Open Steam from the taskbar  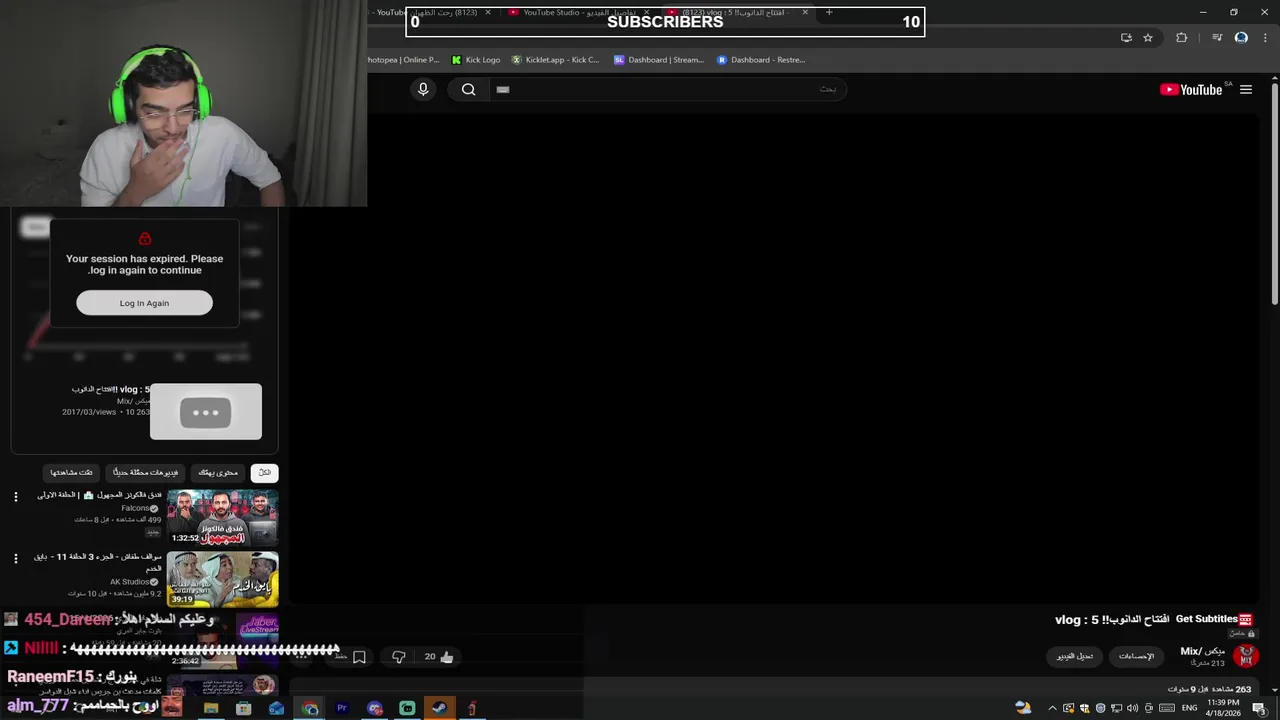(440, 708)
